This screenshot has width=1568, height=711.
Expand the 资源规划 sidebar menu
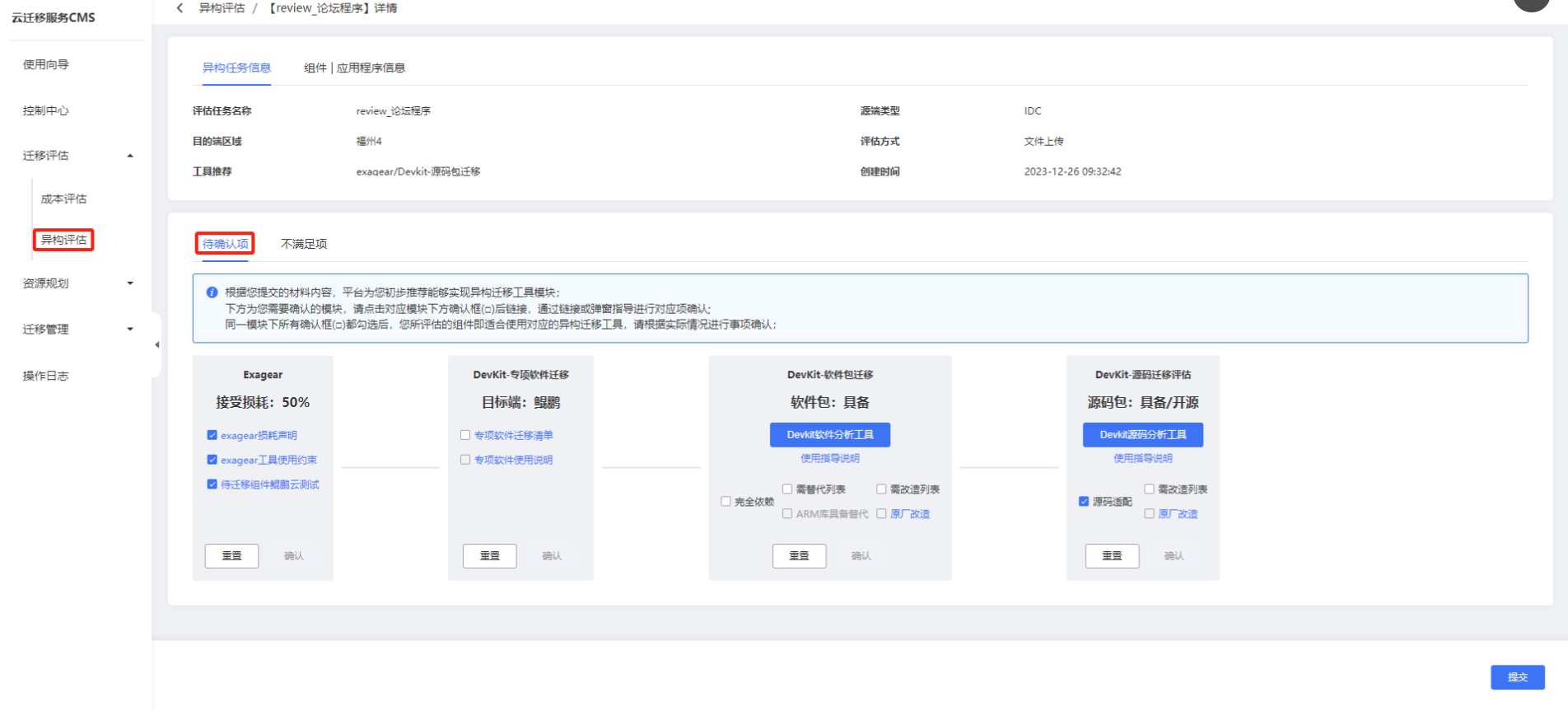[129, 283]
